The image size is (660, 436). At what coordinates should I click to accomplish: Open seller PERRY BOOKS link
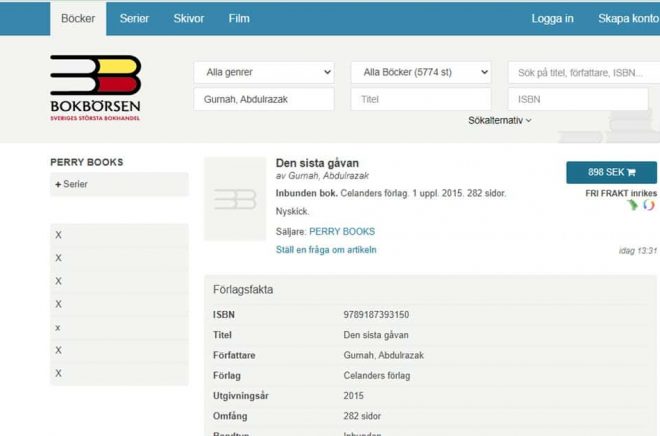[x=342, y=231]
